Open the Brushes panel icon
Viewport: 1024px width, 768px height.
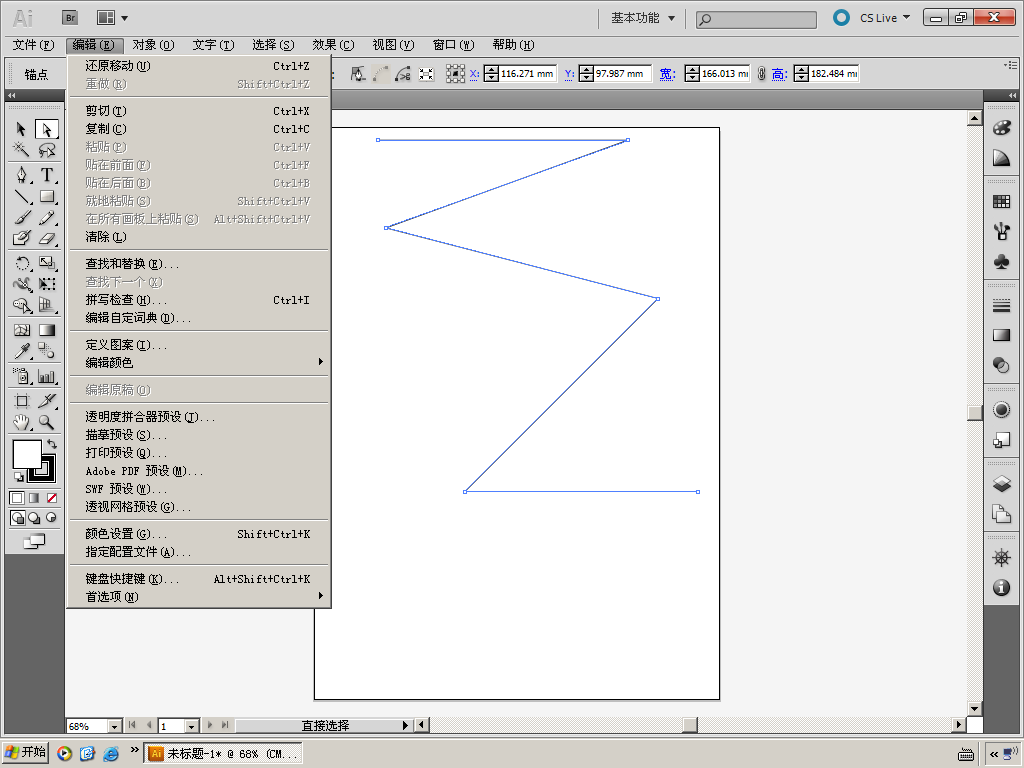click(1001, 232)
